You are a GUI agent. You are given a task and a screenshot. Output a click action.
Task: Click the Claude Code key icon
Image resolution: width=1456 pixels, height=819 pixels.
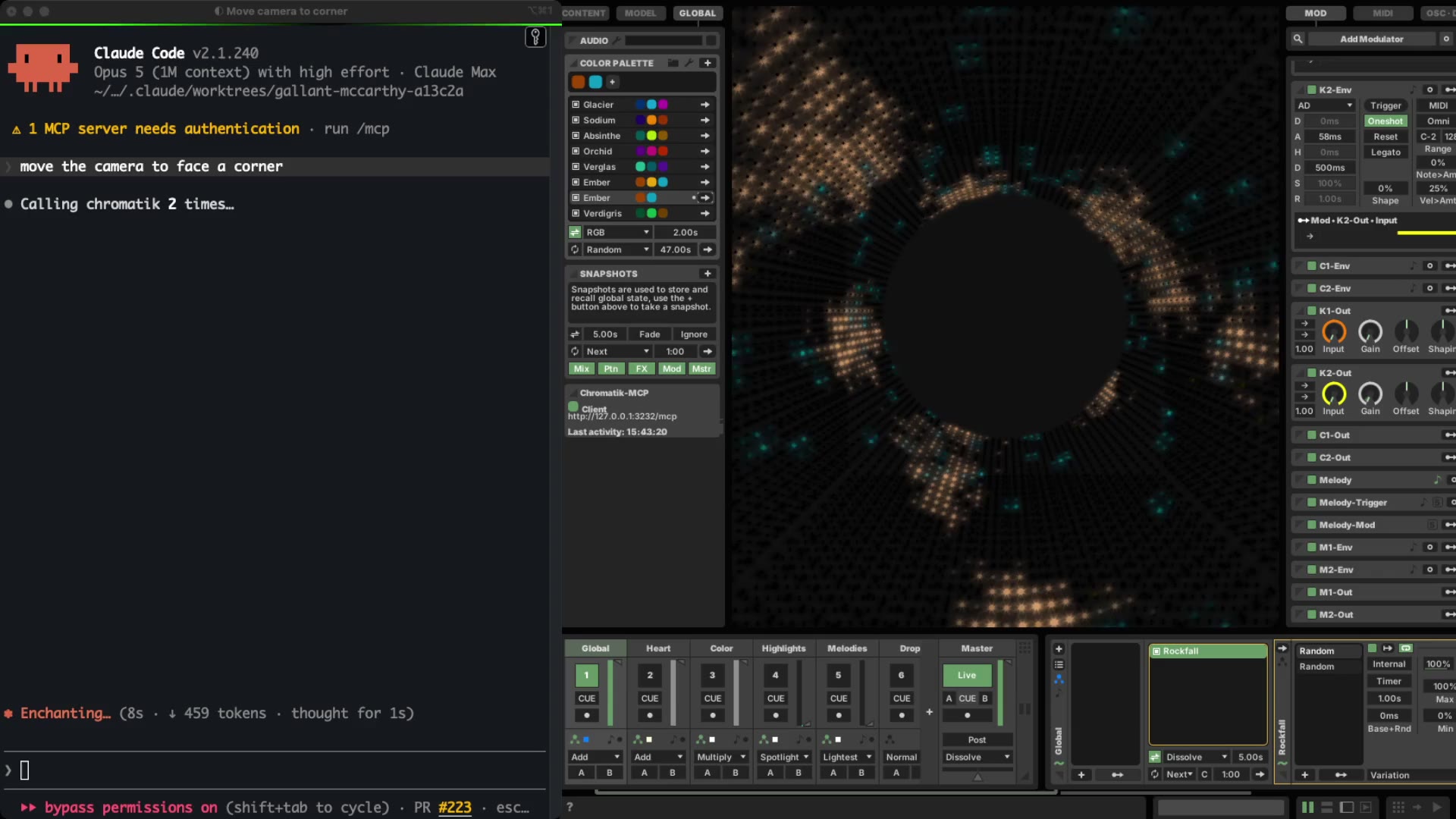pos(535,36)
